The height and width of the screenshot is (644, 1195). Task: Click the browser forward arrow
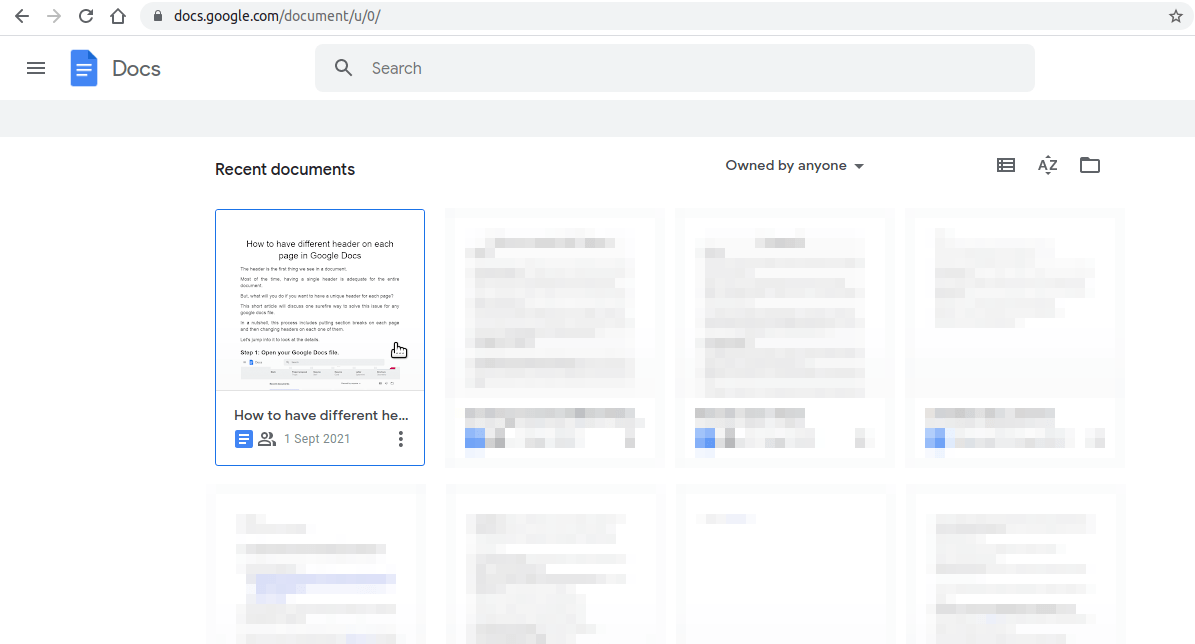coord(54,16)
